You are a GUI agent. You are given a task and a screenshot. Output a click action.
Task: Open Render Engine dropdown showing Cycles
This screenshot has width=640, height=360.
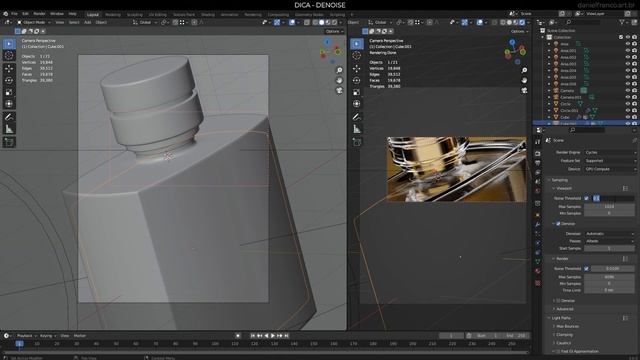point(610,152)
